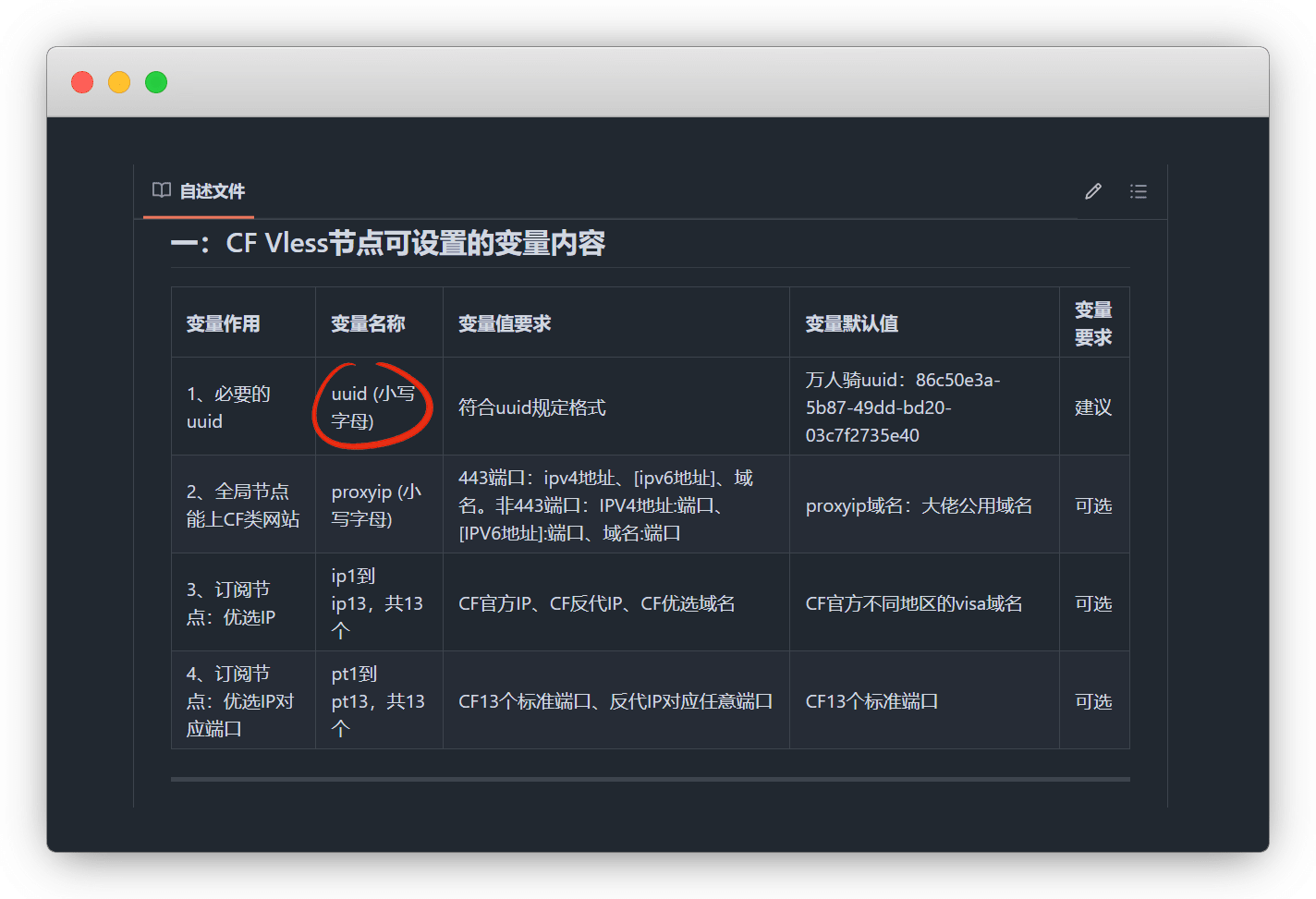This screenshot has width=1316, height=899.
Task: Click the horizontal bar below the table
Action: pos(650,779)
